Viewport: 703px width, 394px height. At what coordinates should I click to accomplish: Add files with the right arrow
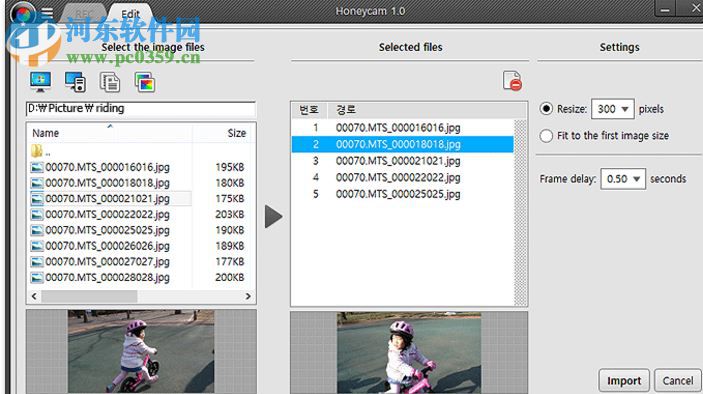(x=273, y=216)
